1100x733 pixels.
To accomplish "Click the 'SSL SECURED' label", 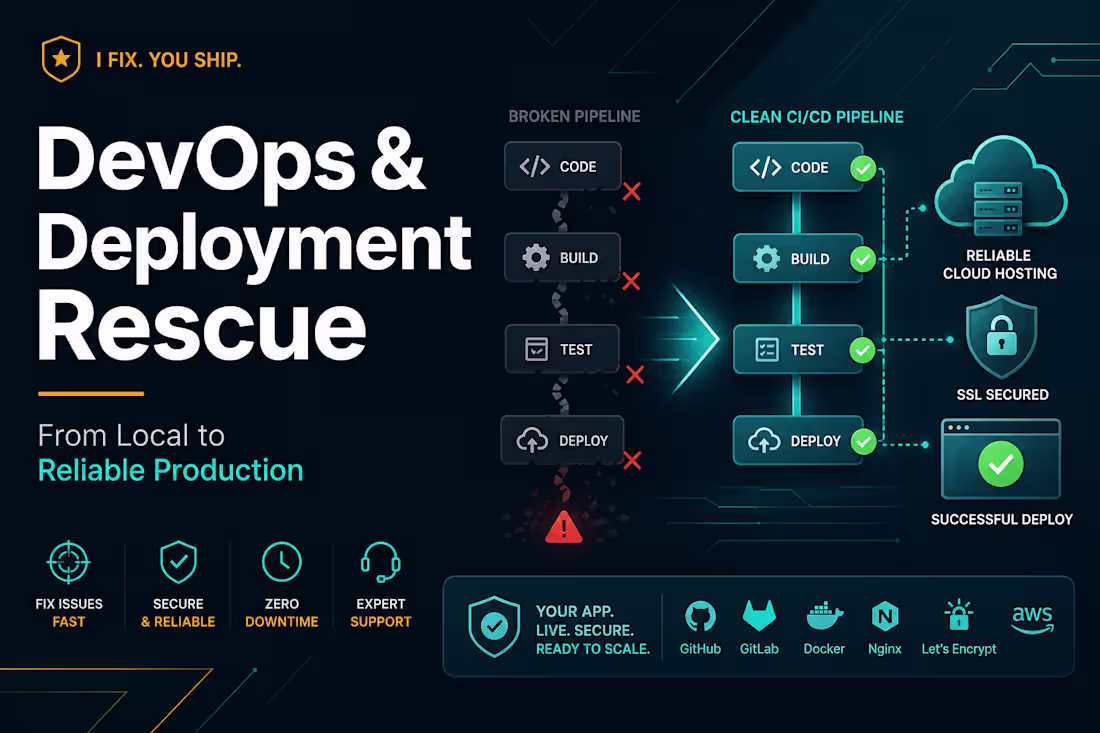I will point(1002,395).
